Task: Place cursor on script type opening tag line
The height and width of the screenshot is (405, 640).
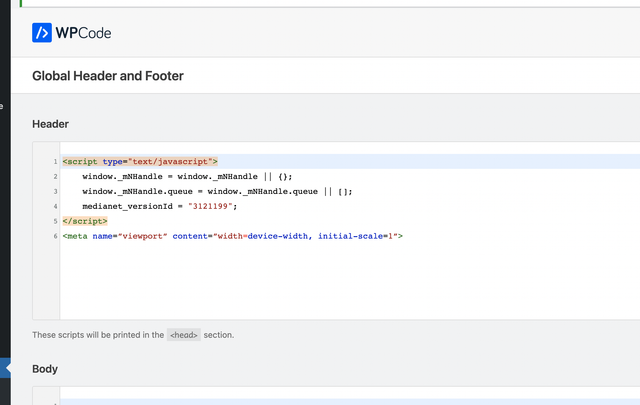Action: [x=140, y=162]
